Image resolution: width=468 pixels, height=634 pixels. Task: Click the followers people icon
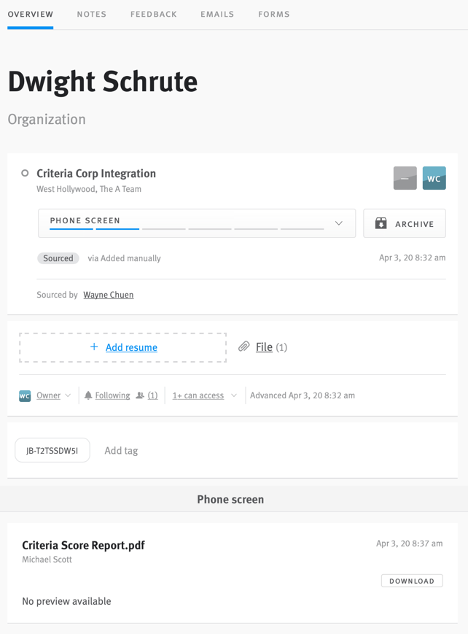(140, 395)
